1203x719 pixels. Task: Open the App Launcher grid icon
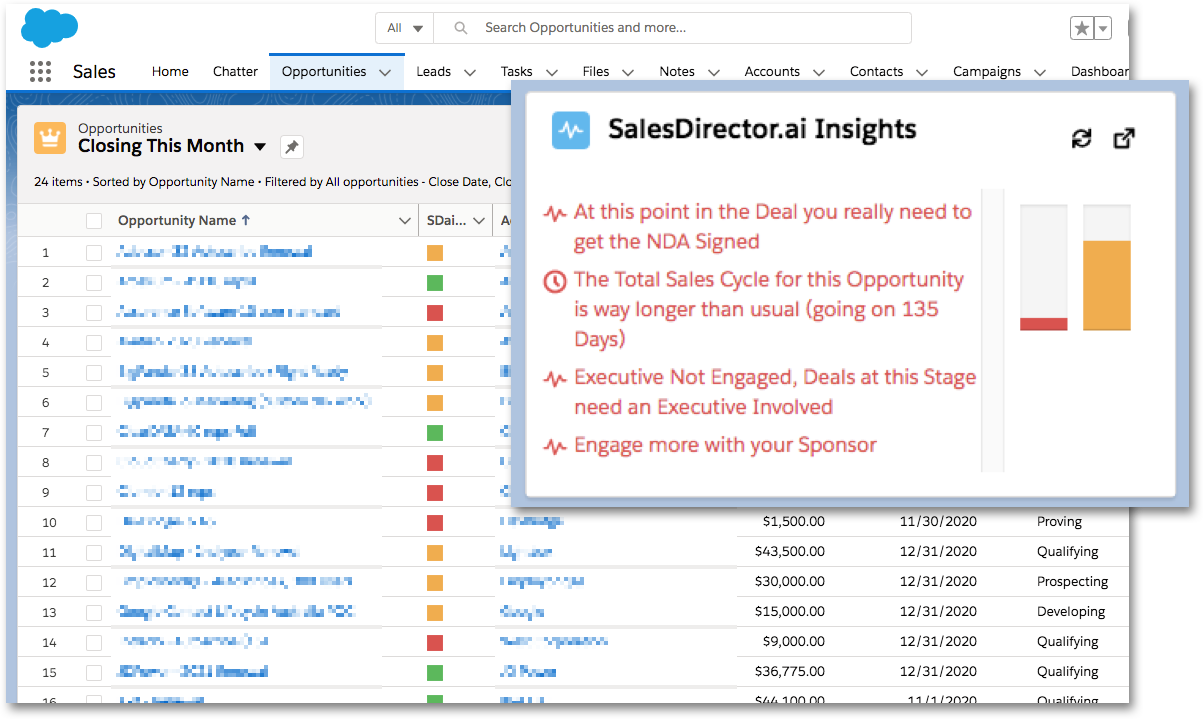click(x=39, y=71)
